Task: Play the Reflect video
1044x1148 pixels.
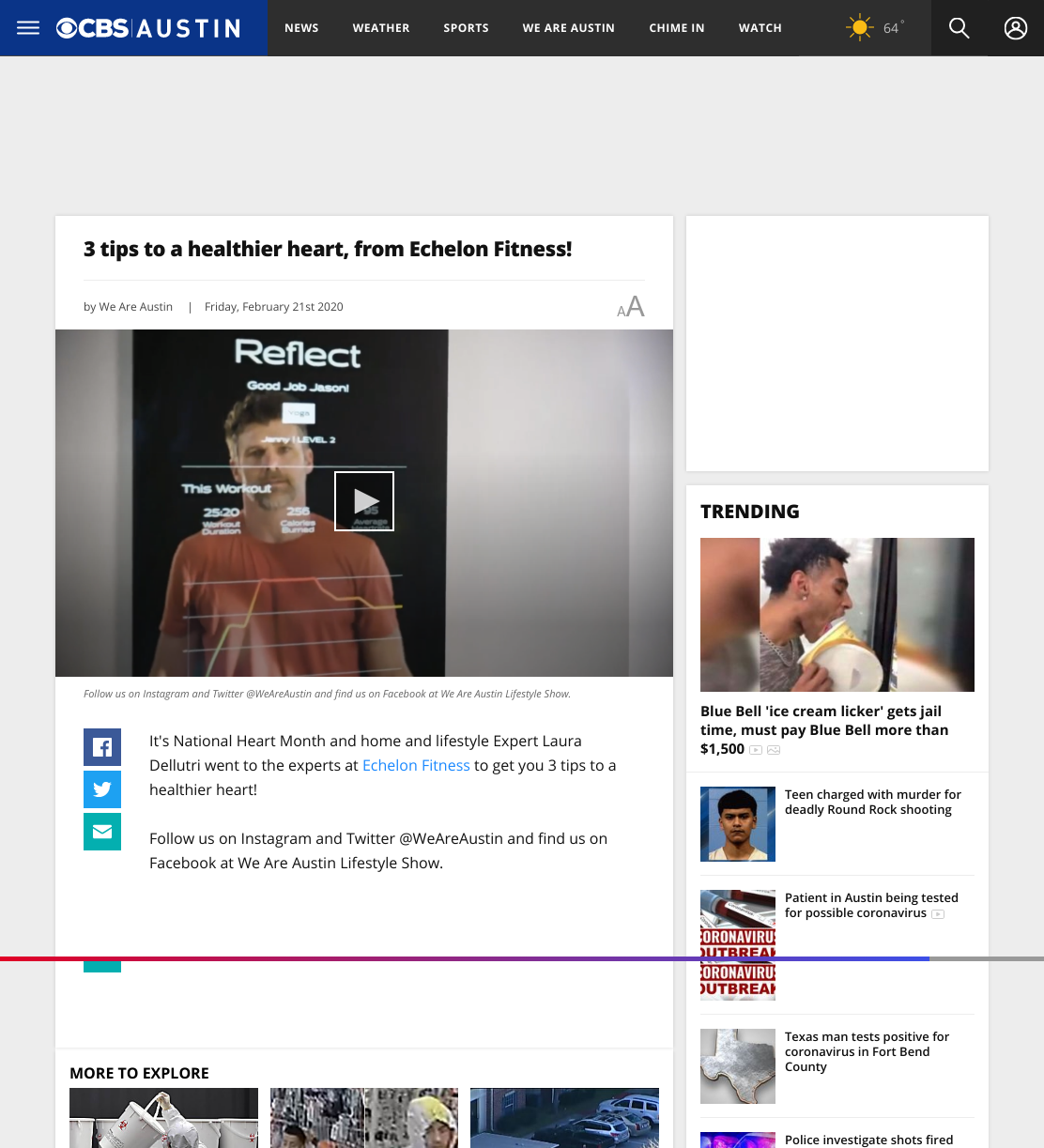Action: click(x=364, y=501)
